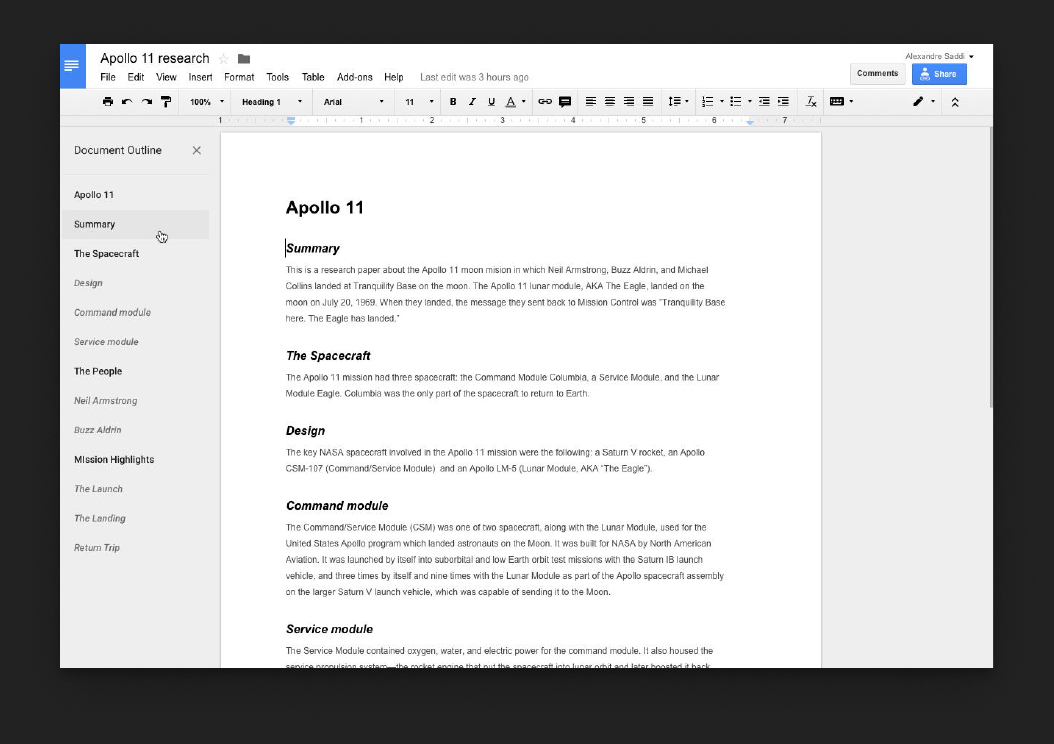Screen dimensions: 1054x744
Task: Open the Table menu
Action: click(313, 77)
